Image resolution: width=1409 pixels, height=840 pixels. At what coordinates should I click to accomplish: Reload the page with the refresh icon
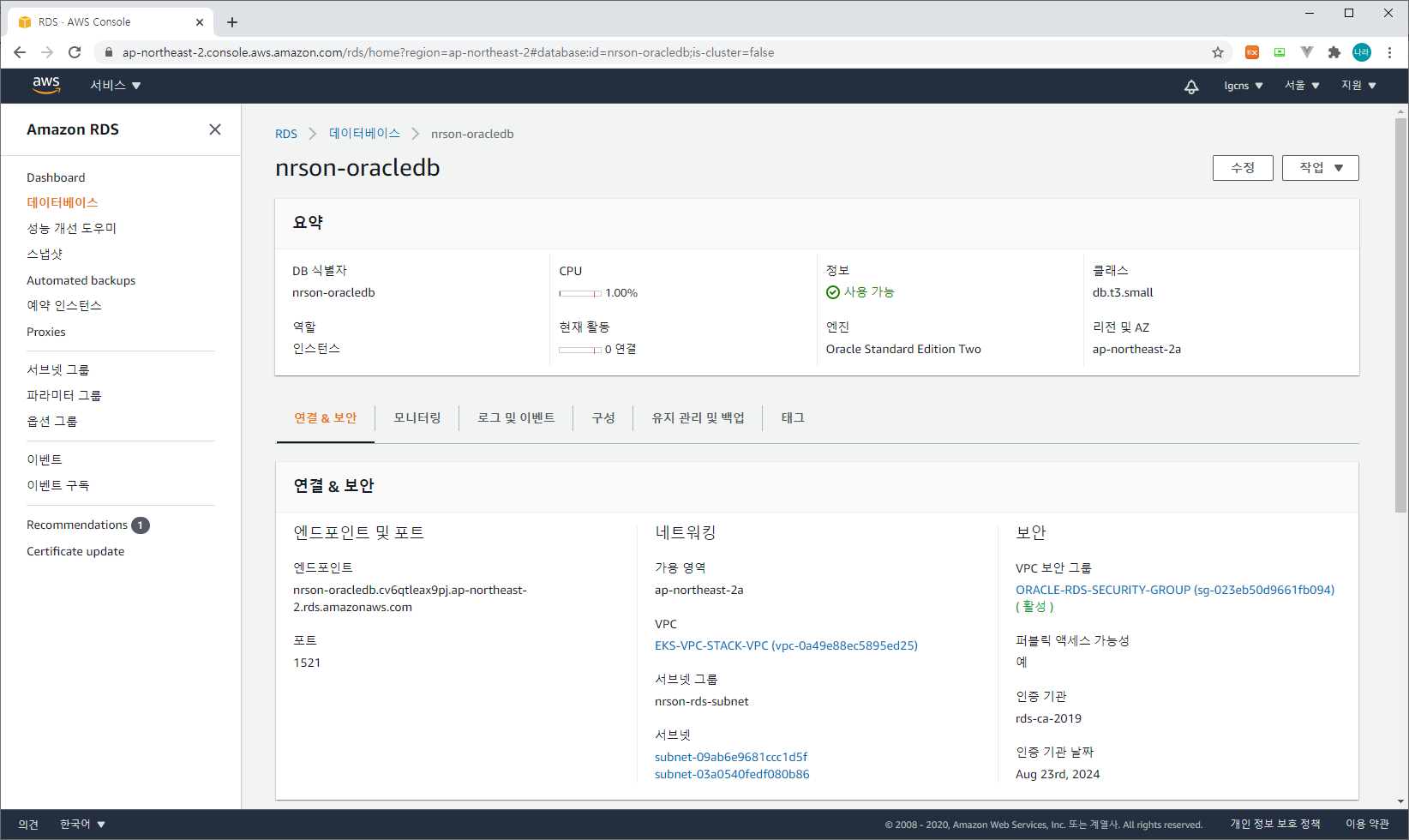click(75, 52)
